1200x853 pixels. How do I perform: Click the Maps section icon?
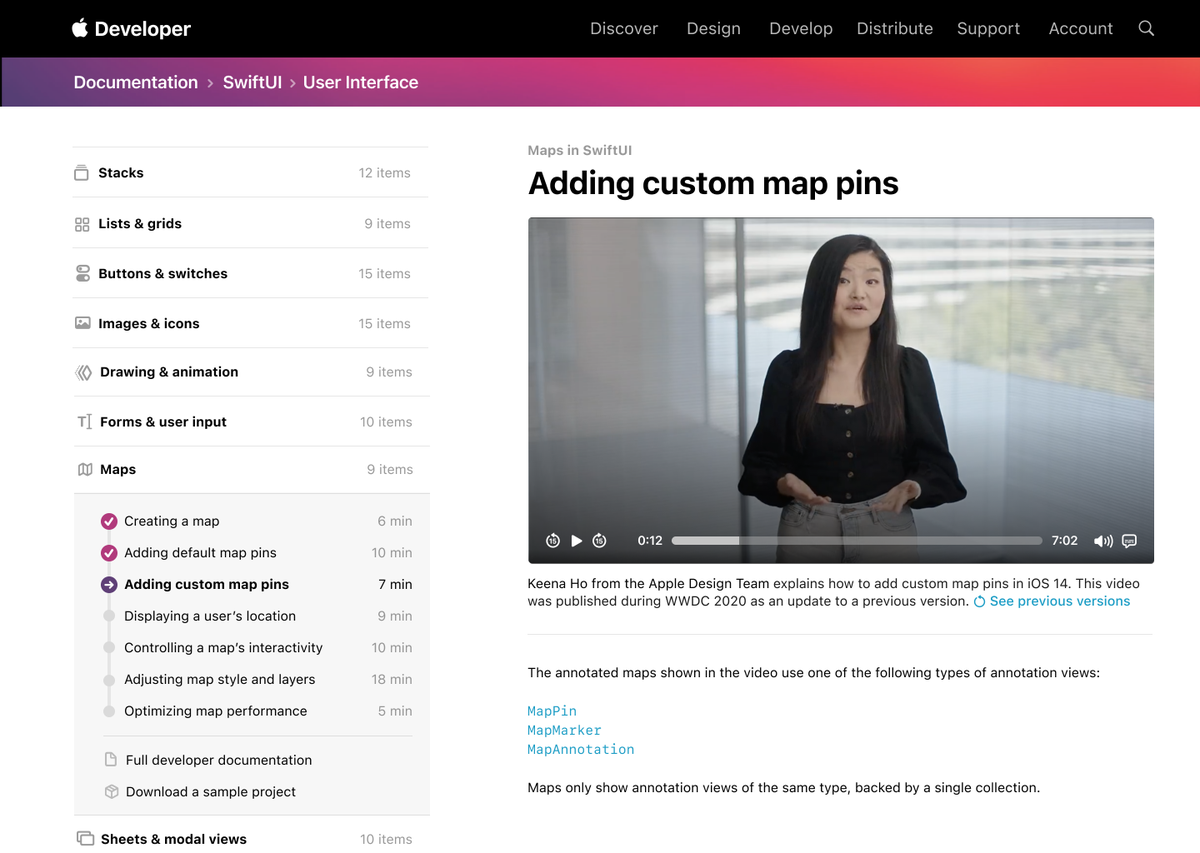(x=85, y=469)
